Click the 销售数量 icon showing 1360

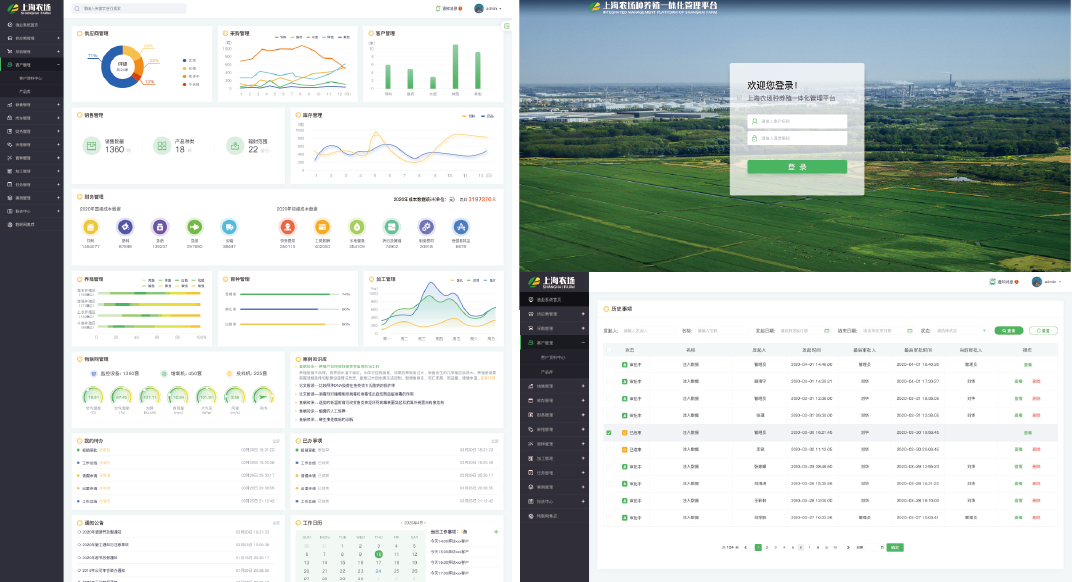(x=91, y=146)
